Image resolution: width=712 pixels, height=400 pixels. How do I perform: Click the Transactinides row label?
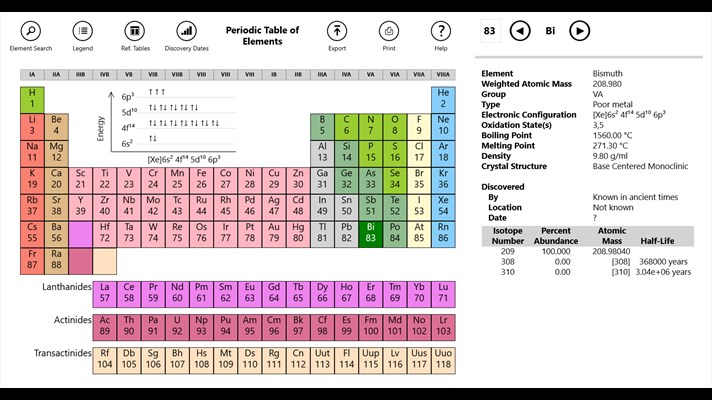pyautogui.click(x=63, y=353)
